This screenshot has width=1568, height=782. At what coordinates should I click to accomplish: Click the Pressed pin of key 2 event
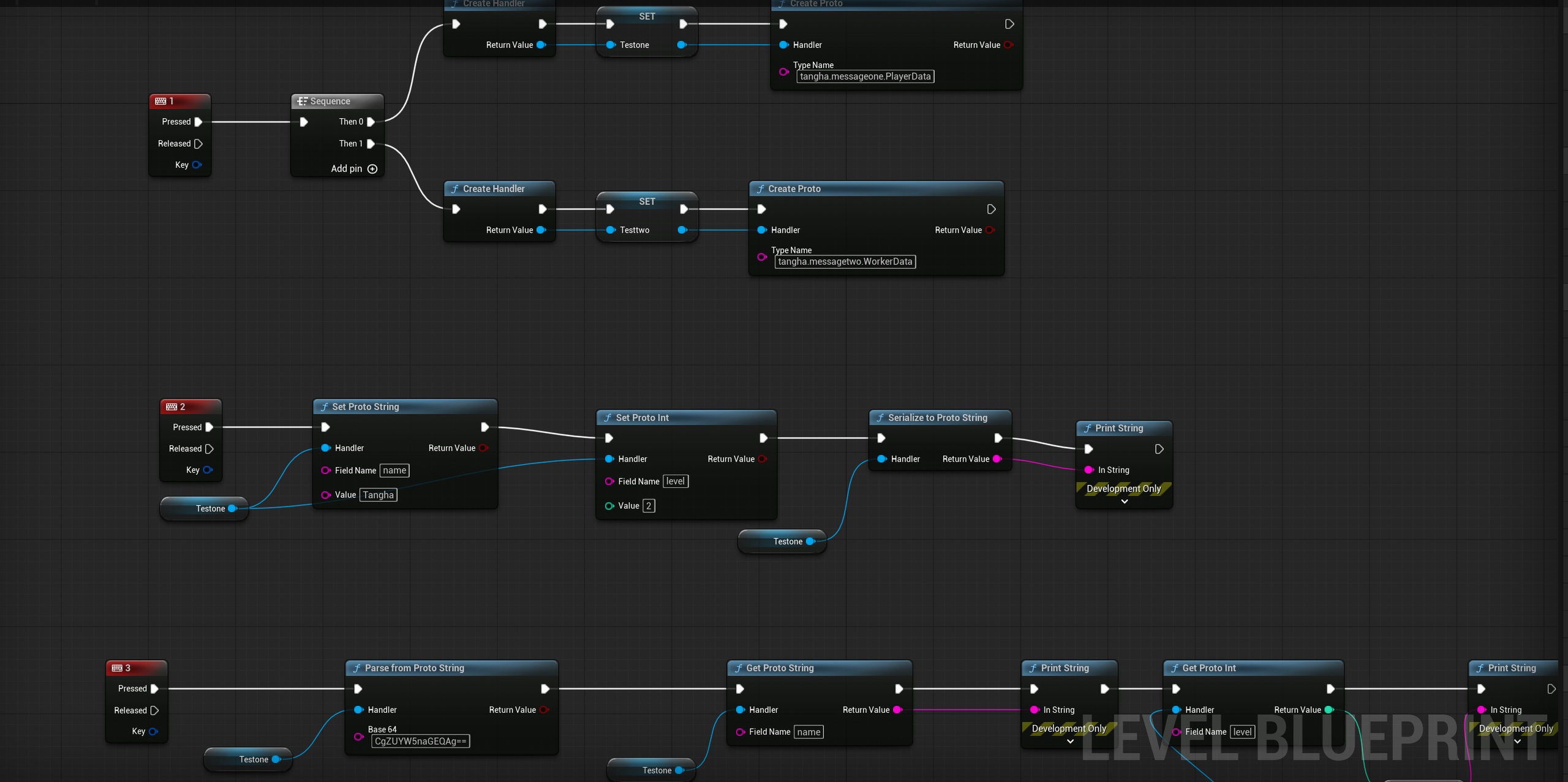pyautogui.click(x=209, y=427)
